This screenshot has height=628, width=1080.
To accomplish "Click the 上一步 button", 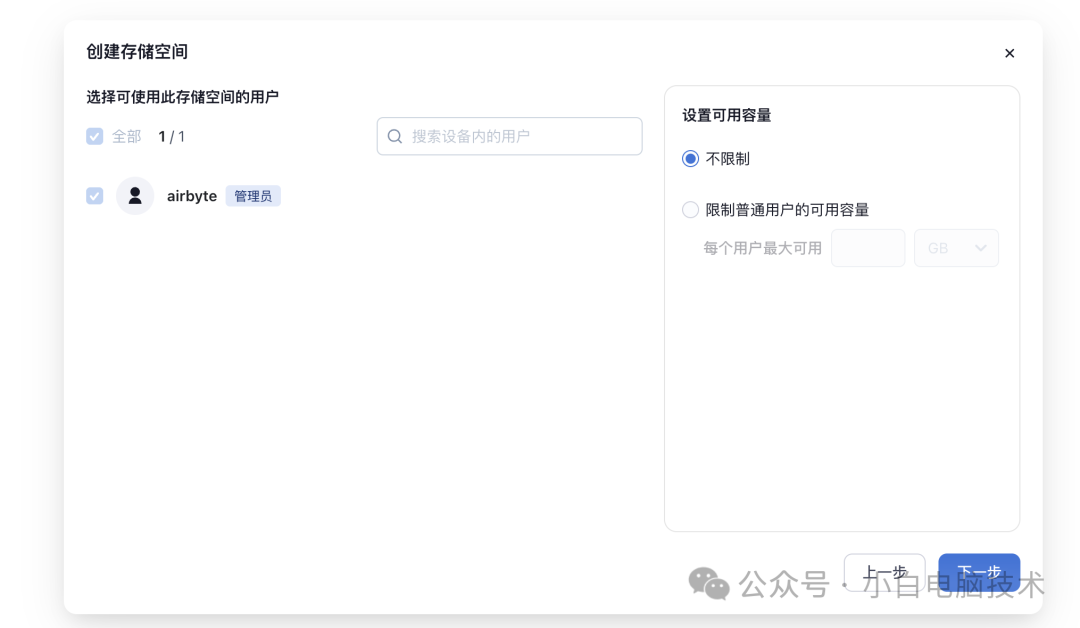I will 884,572.
